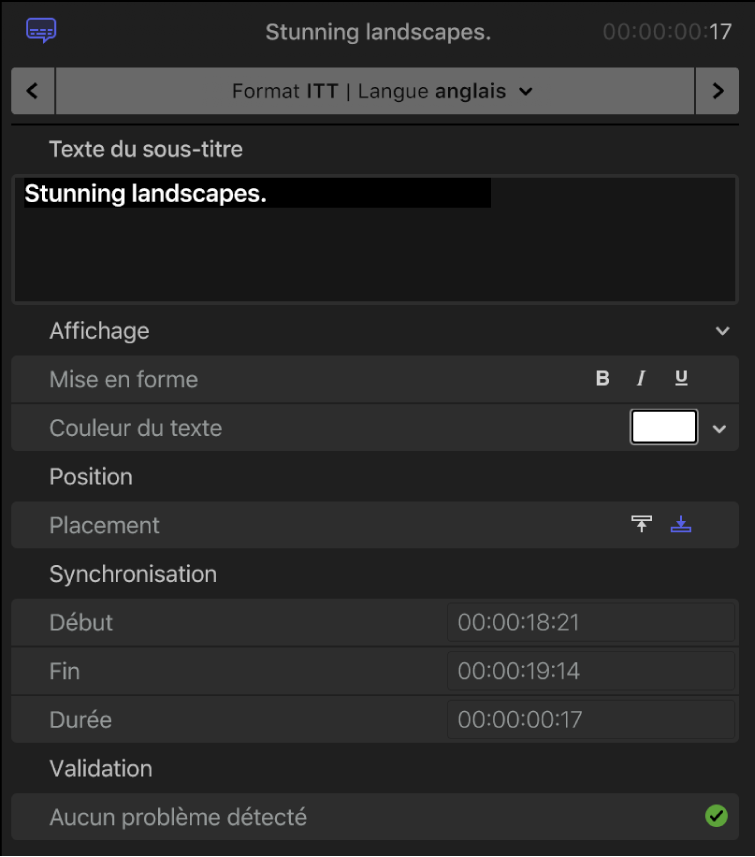This screenshot has width=755, height=857.
Task: Click the green validation checkmark icon
Action: pos(716,816)
